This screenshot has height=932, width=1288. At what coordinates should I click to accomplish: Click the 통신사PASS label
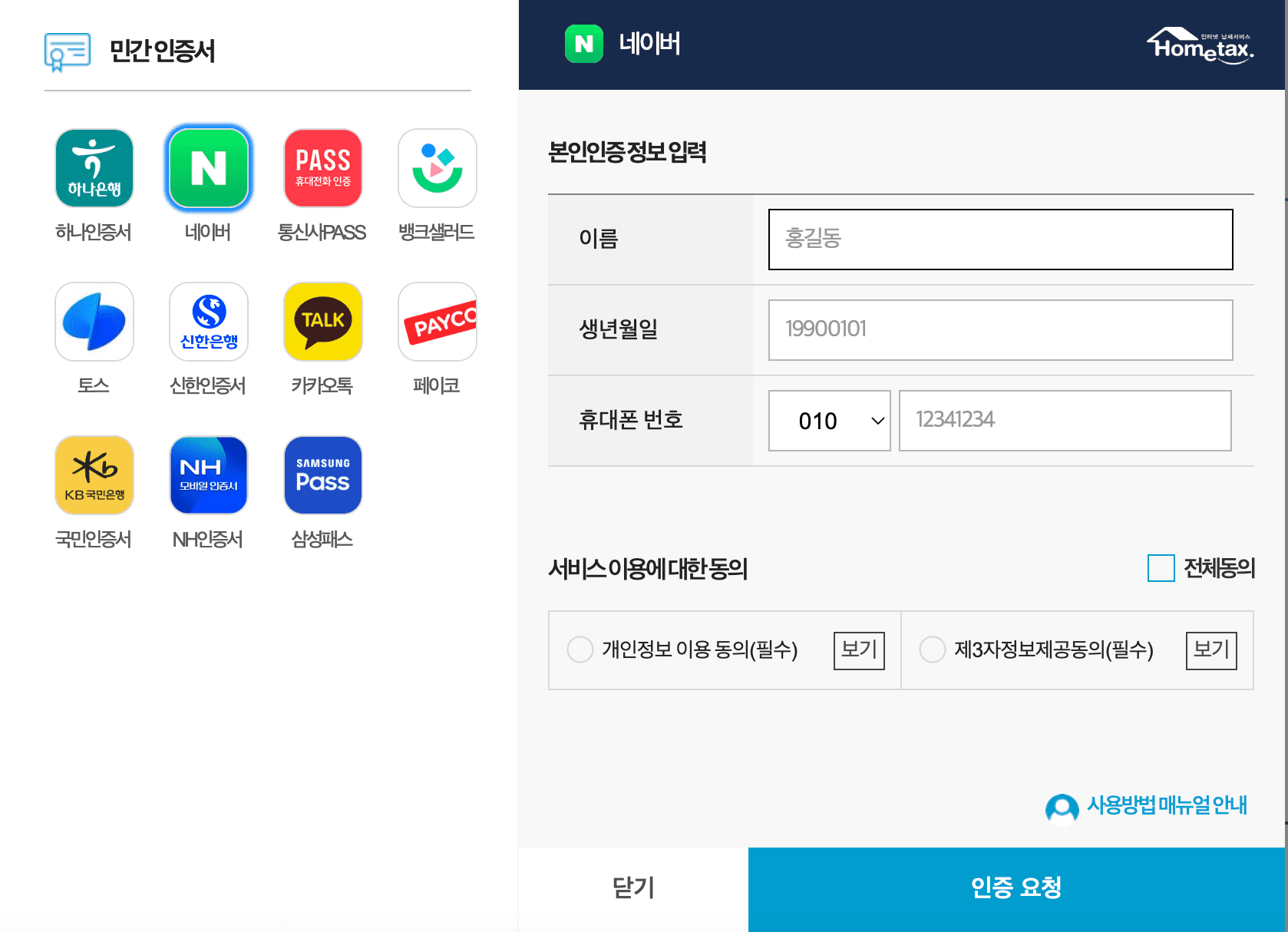coord(322,233)
